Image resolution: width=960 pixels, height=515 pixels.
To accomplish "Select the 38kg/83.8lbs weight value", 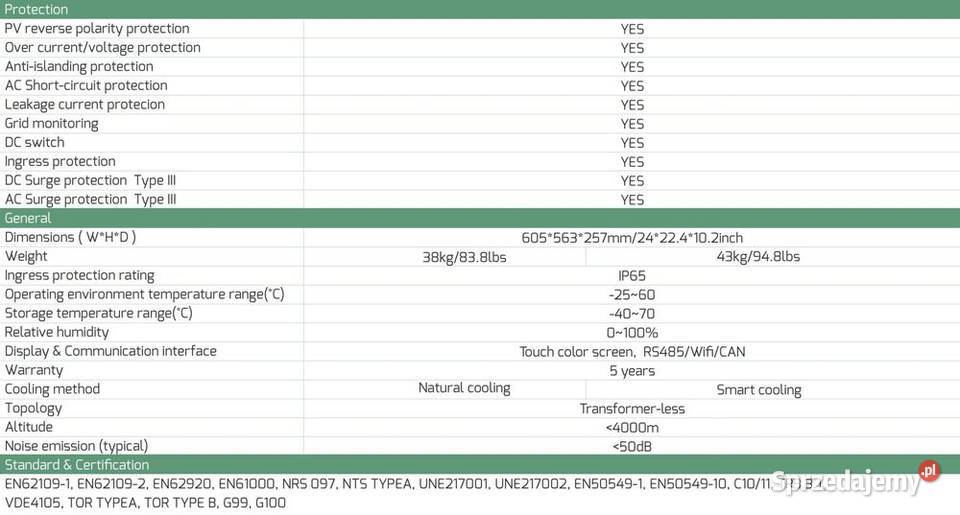I will pyautogui.click(x=464, y=257).
